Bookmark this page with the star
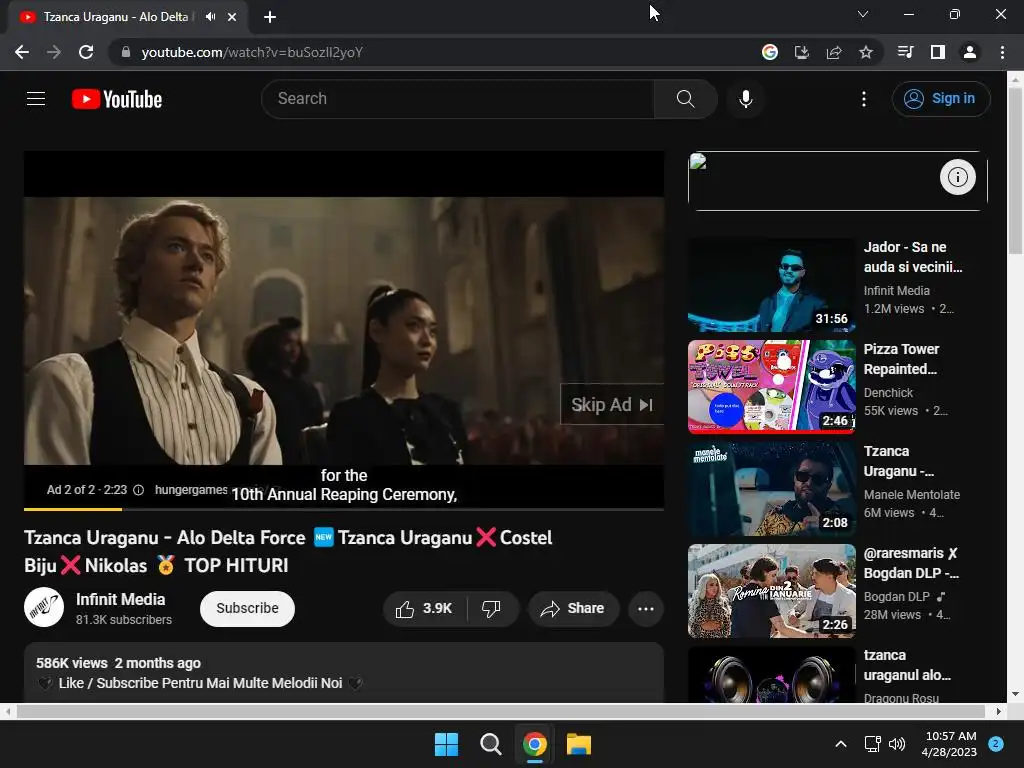This screenshot has height=768, width=1024. (865, 52)
